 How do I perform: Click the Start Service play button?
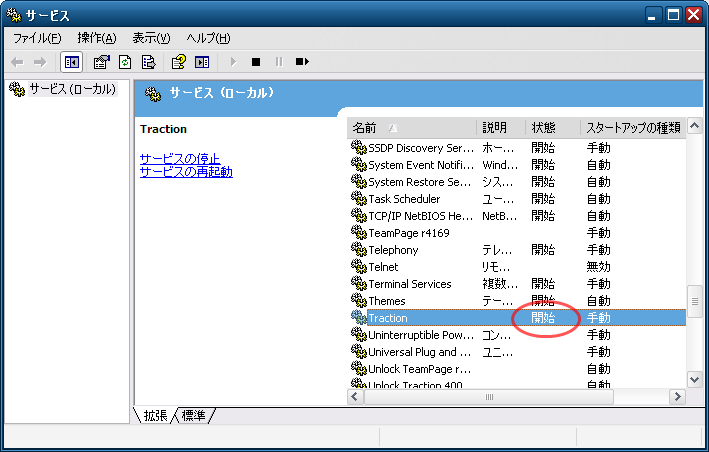(x=233, y=61)
